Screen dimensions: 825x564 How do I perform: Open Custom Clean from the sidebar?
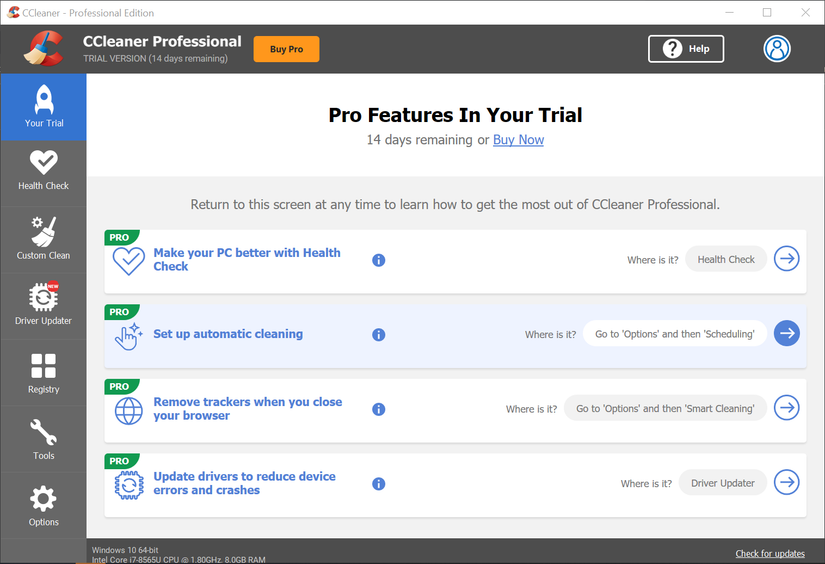coord(43,239)
